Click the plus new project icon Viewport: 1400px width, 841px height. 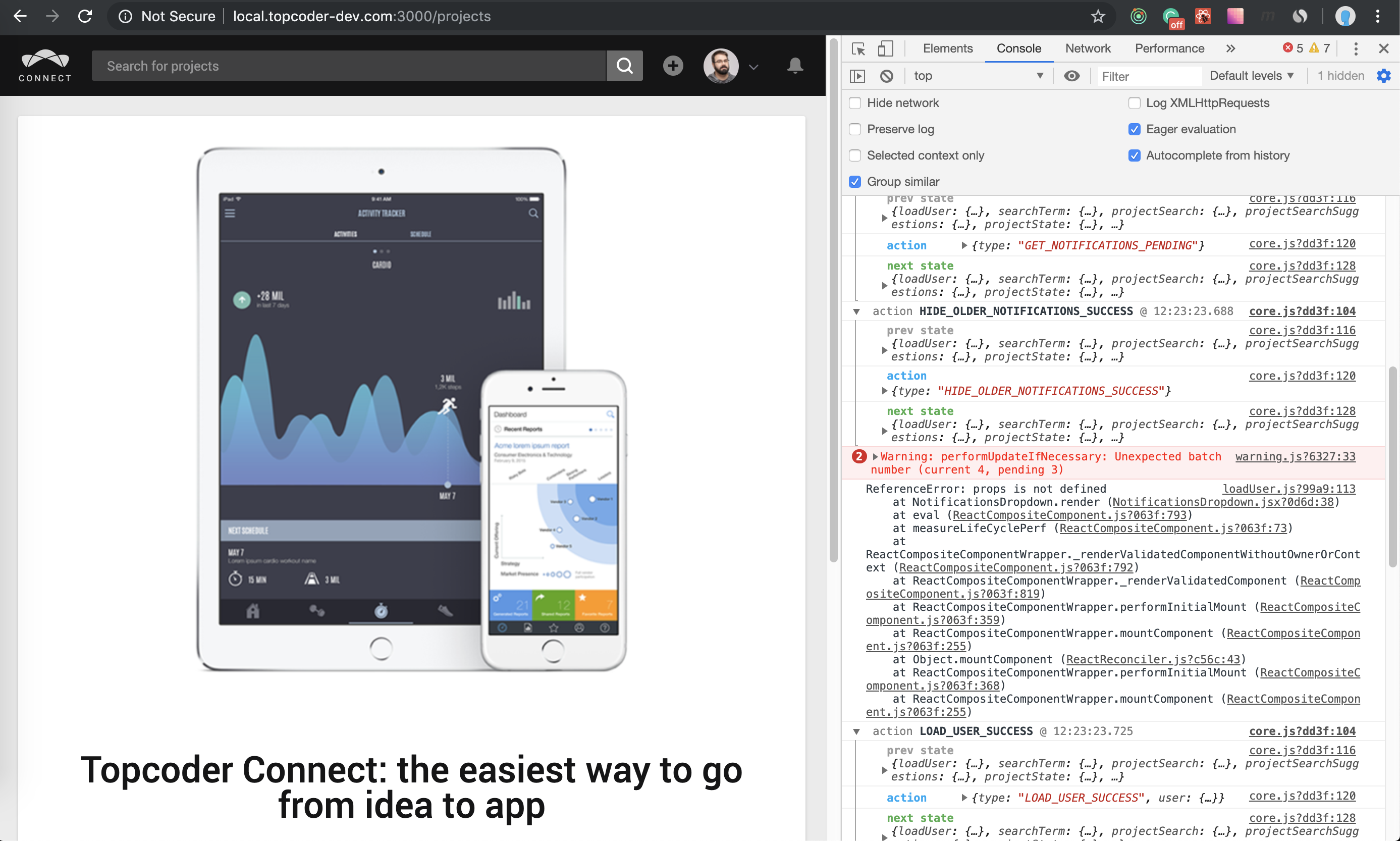coord(673,66)
